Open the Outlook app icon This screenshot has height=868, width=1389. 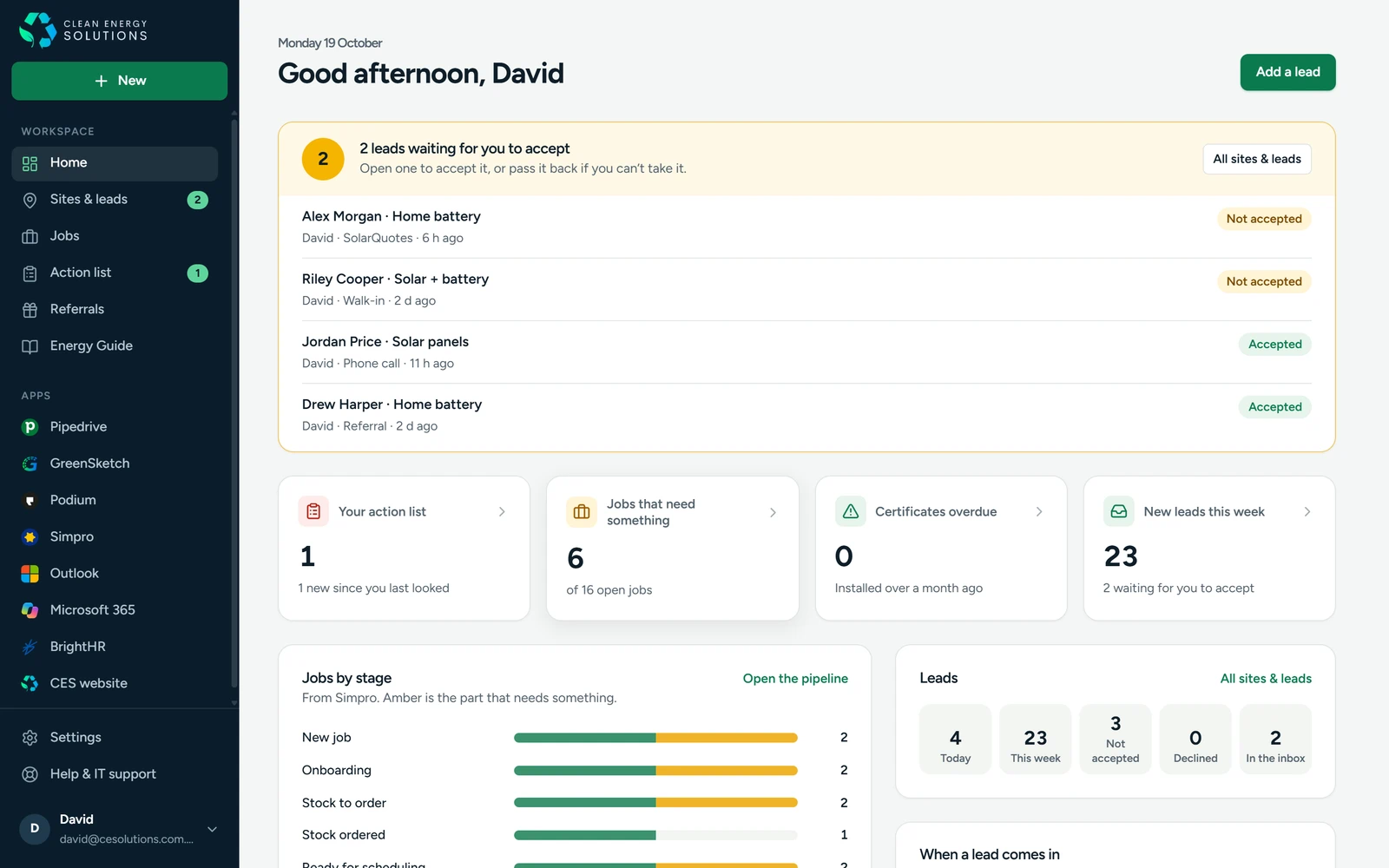pos(30,574)
